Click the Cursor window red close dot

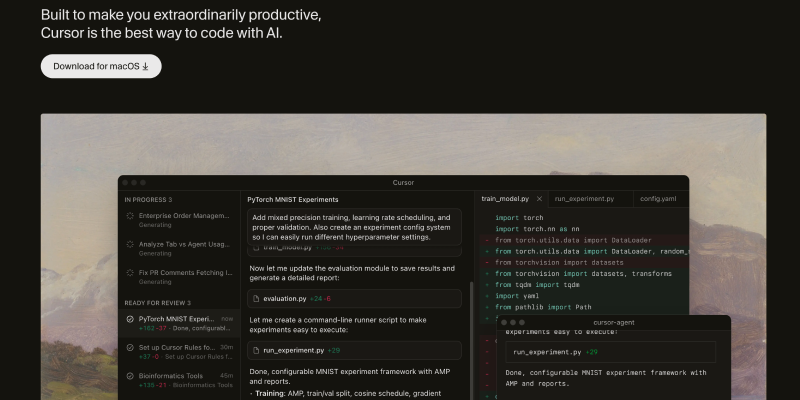[x=125, y=183]
